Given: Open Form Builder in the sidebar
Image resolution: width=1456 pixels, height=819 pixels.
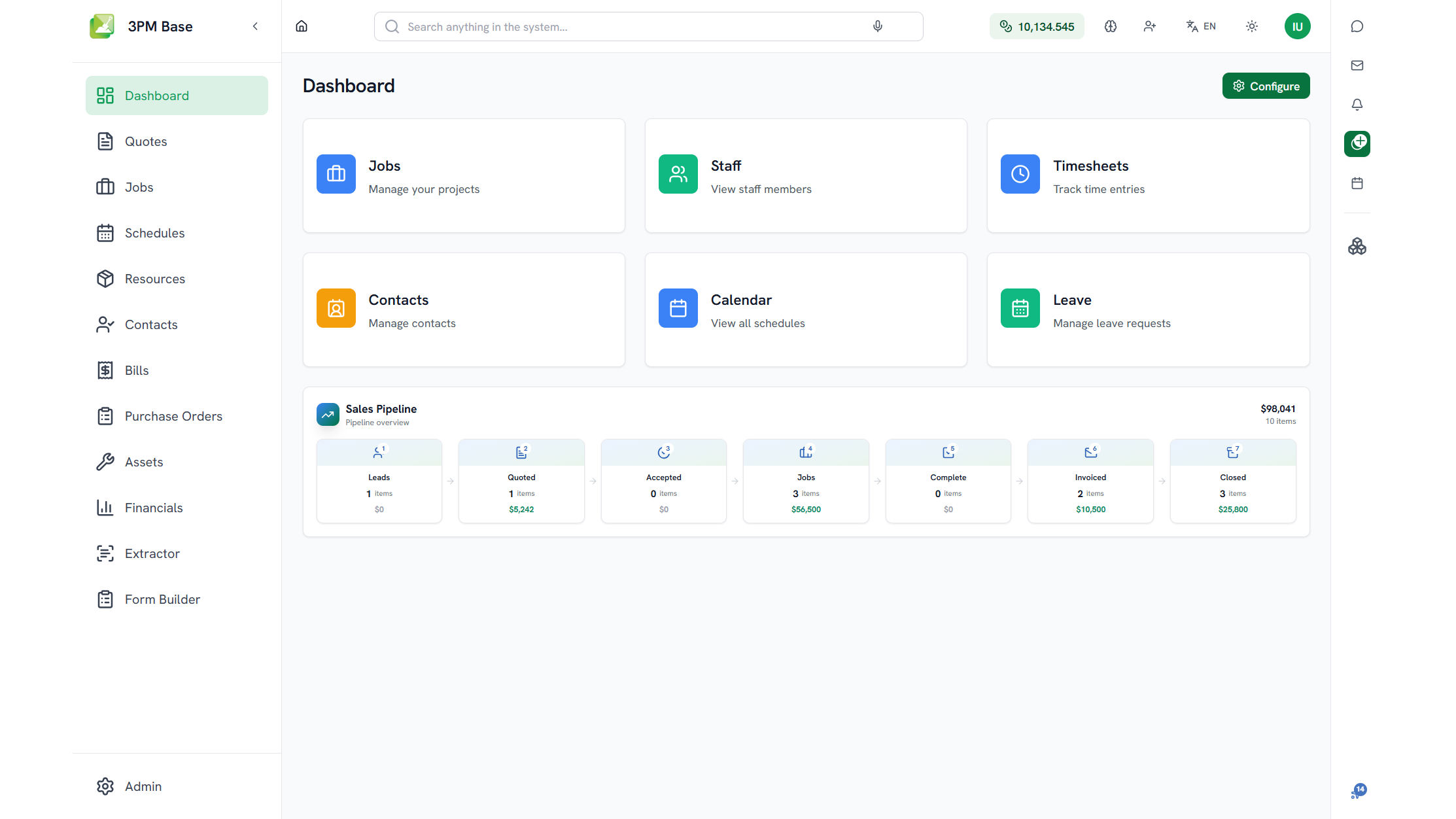Looking at the screenshot, I should coord(177,599).
